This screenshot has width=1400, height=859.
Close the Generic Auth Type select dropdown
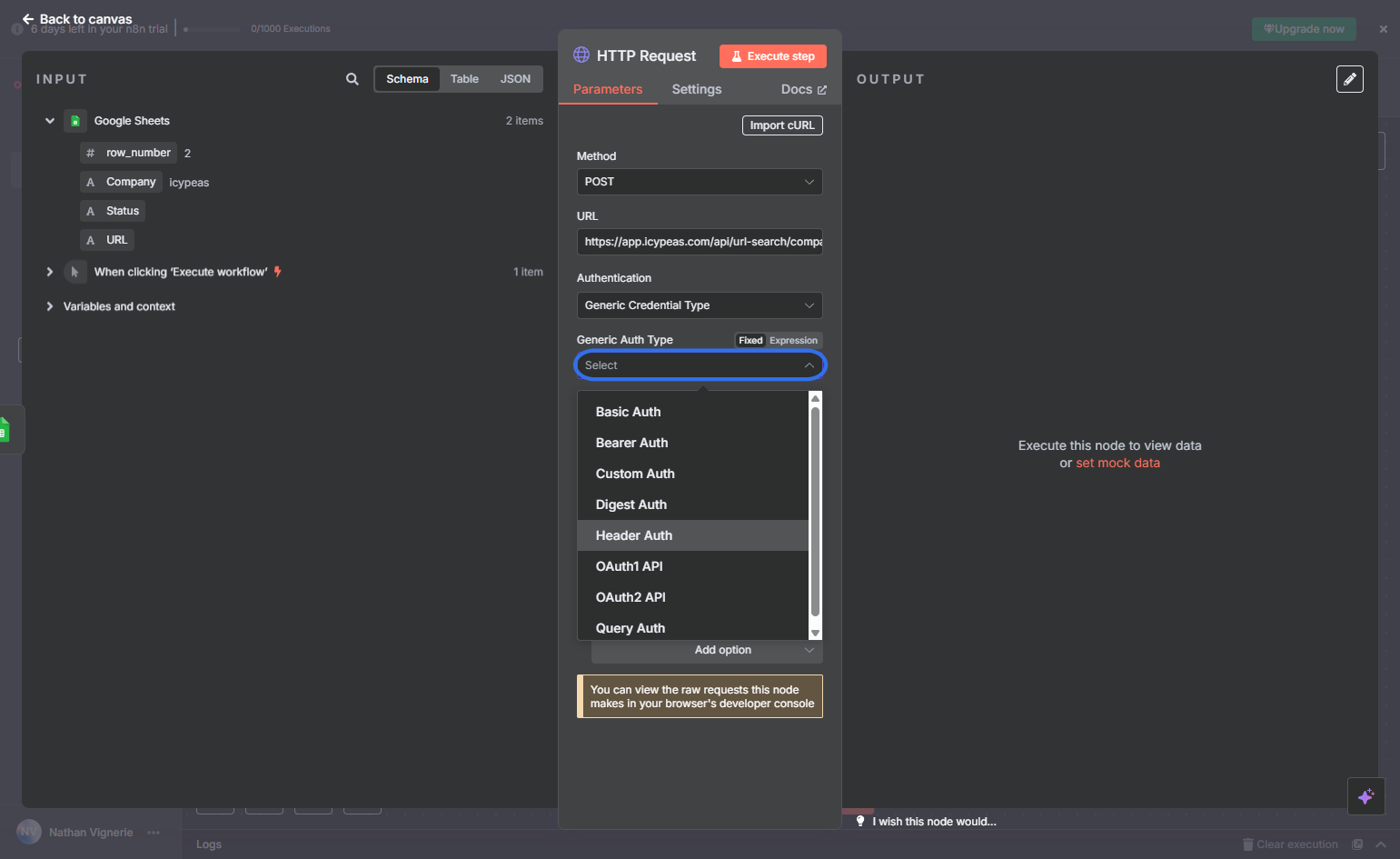pyautogui.click(x=700, y=365)
